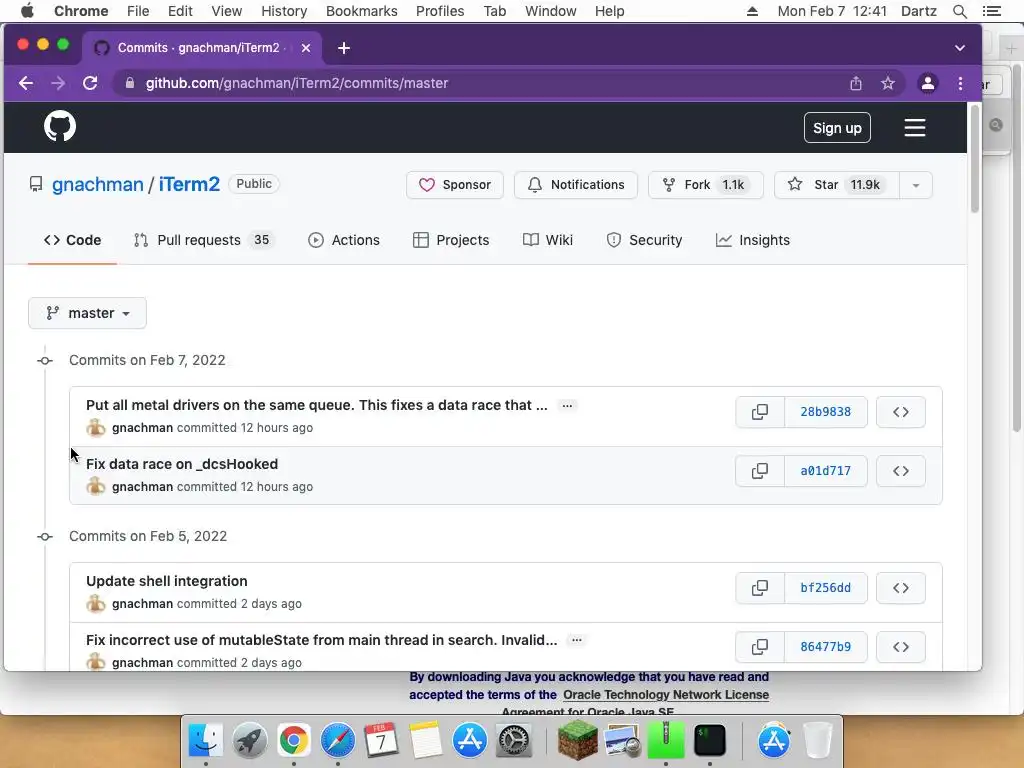
Task: Open the master branch dropdown
Action: [88, 313]
